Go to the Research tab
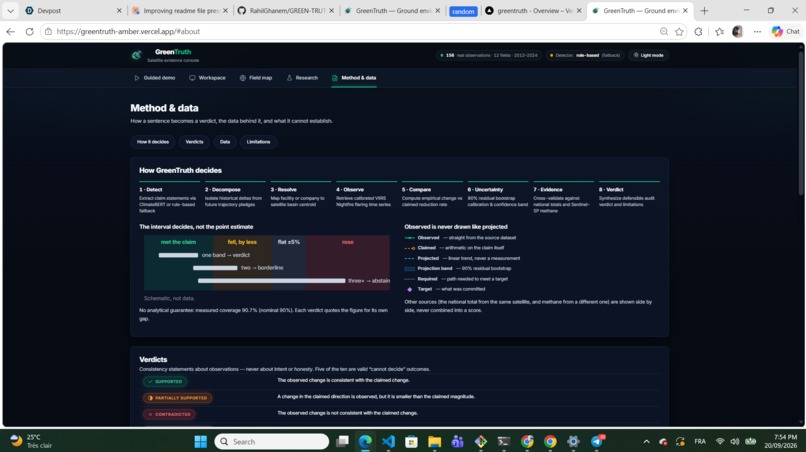This screenshot has height=452, width=806. 302,78
